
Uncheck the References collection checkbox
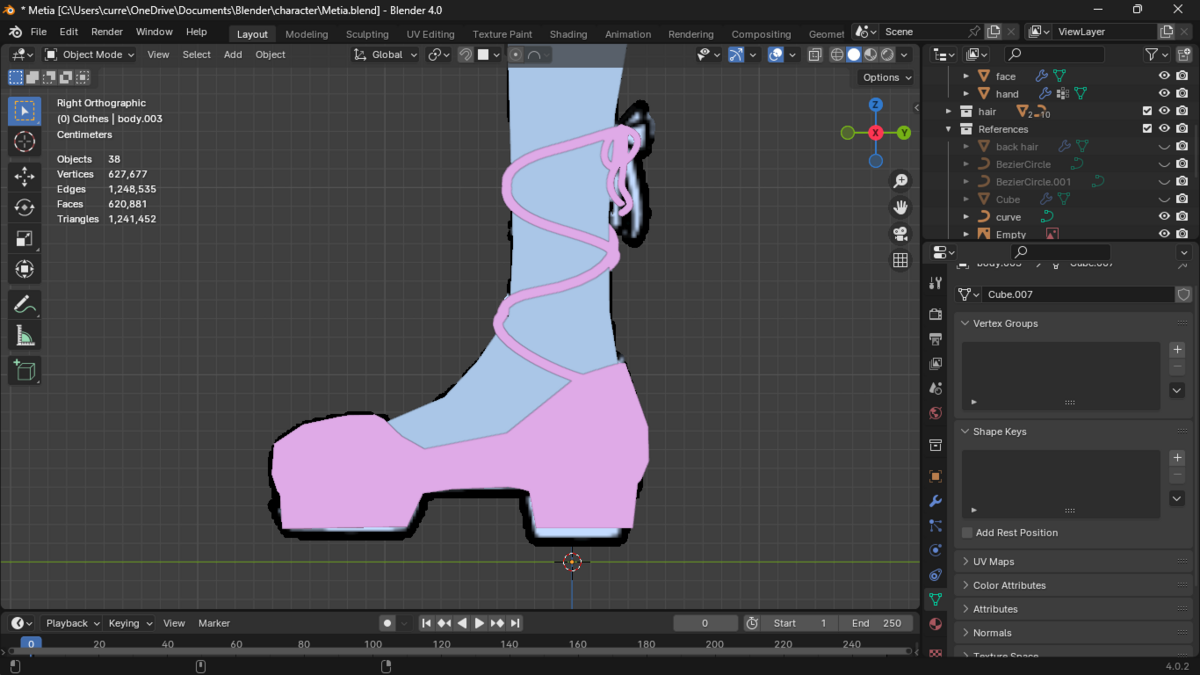coord(1147,129)
